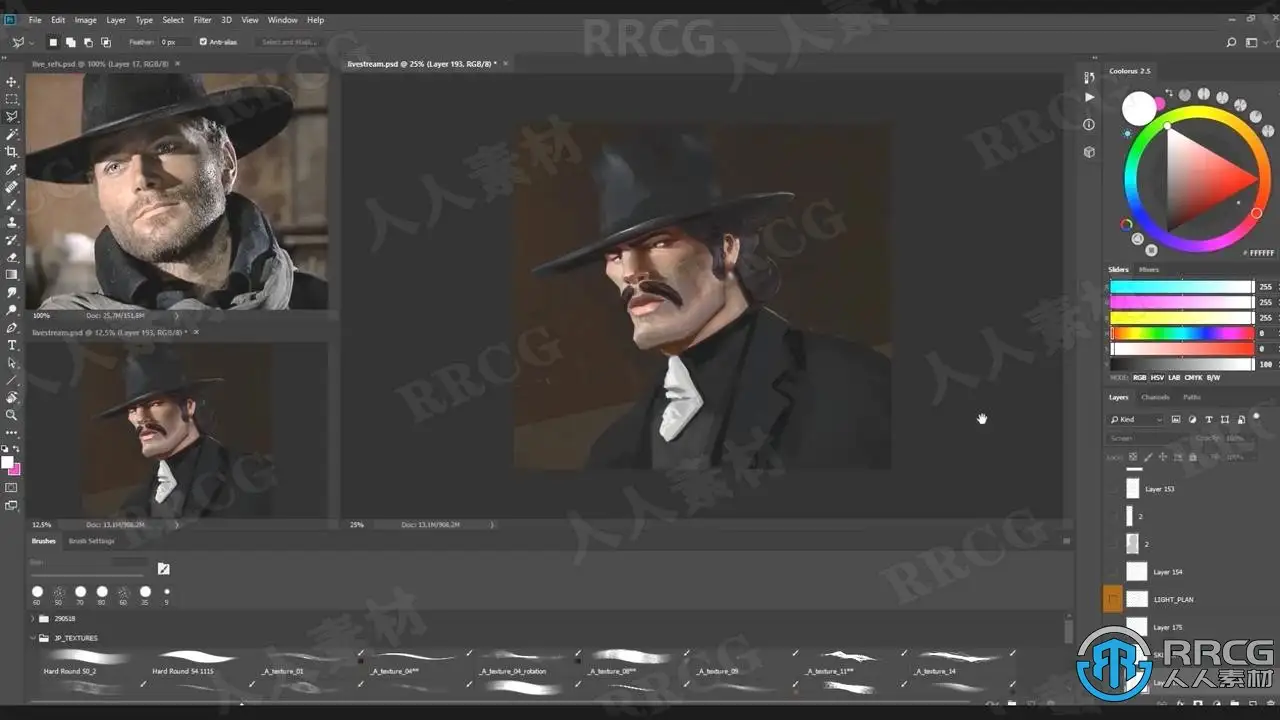Select the Zoom tool in the toolbar
Image resolution: width=1280 pixels, height=720 pixels.
[x=12, y=414]
